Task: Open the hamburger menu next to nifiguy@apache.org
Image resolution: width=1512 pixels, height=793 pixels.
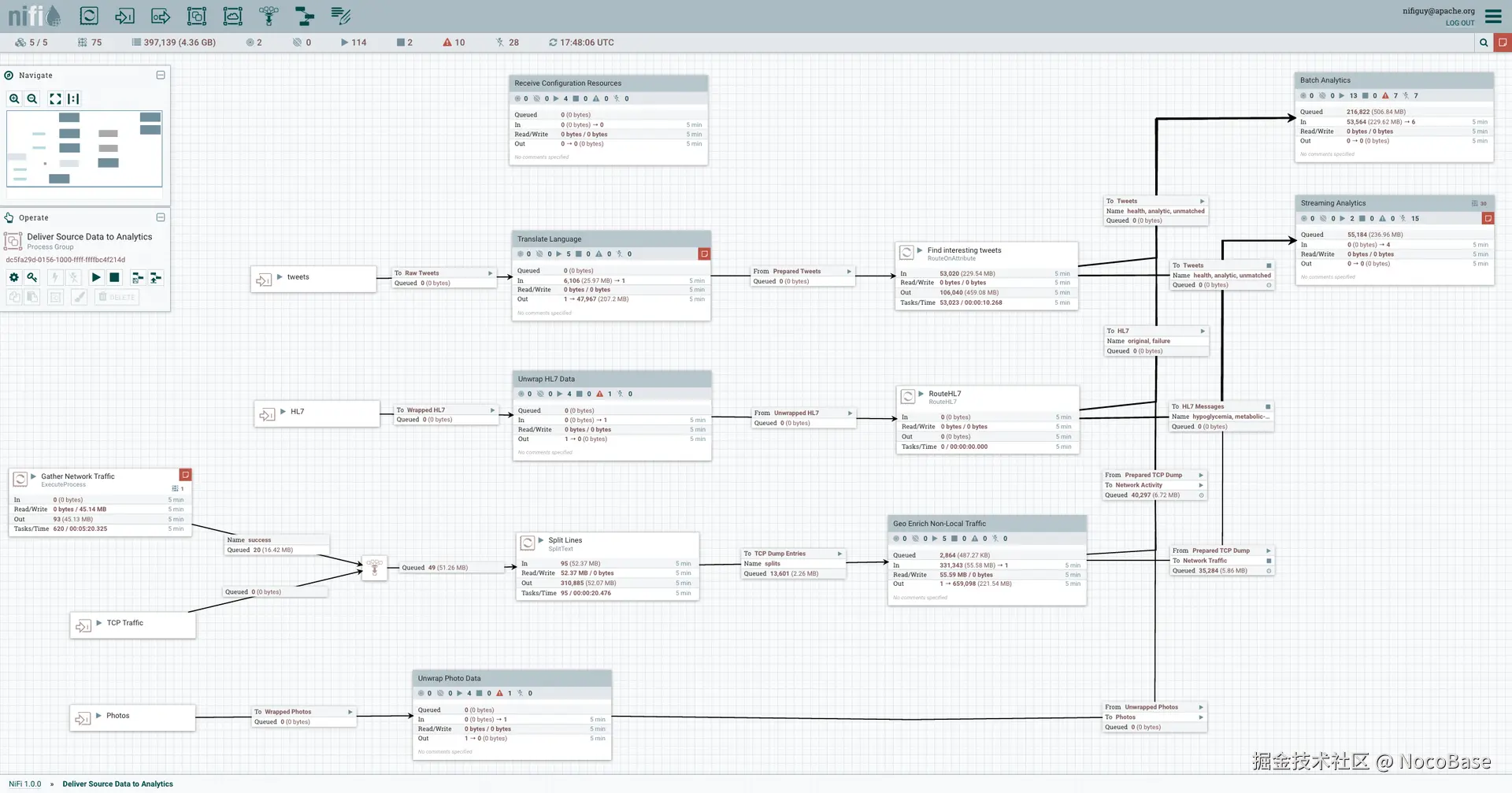Action: [x=1494, y=16]
